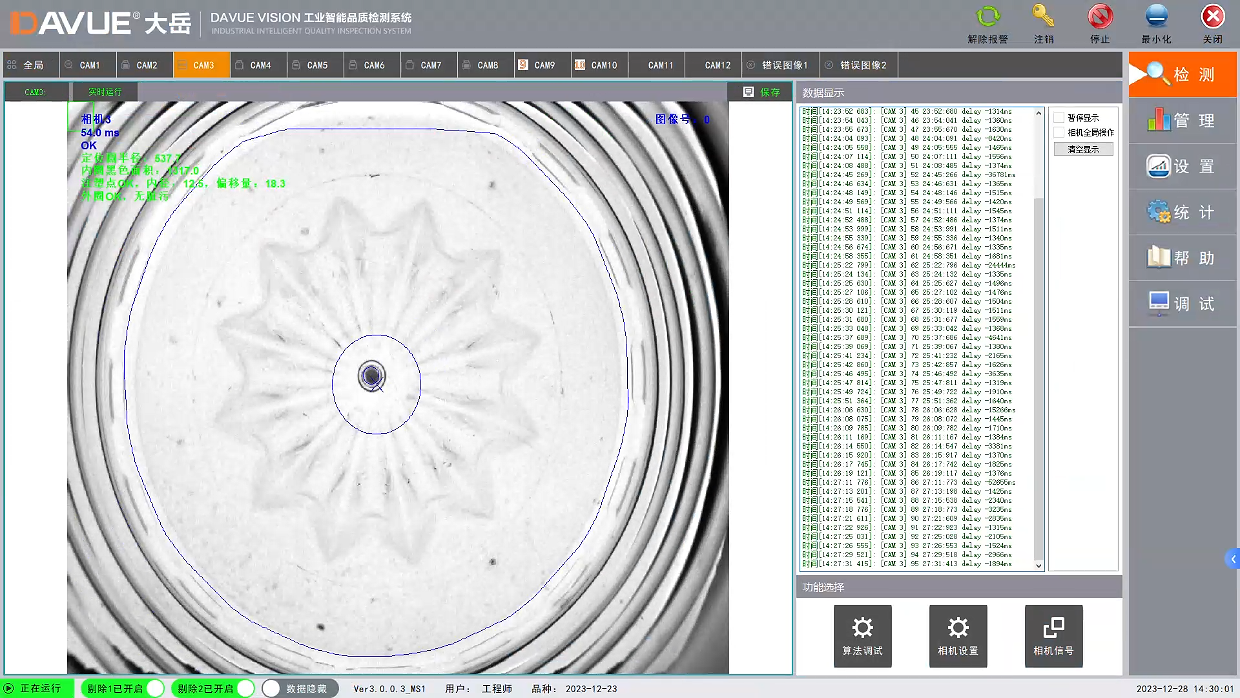Click the 定位圆半径 overlay line
Viewport: 1240px width, 698px height.
(131, 158)
